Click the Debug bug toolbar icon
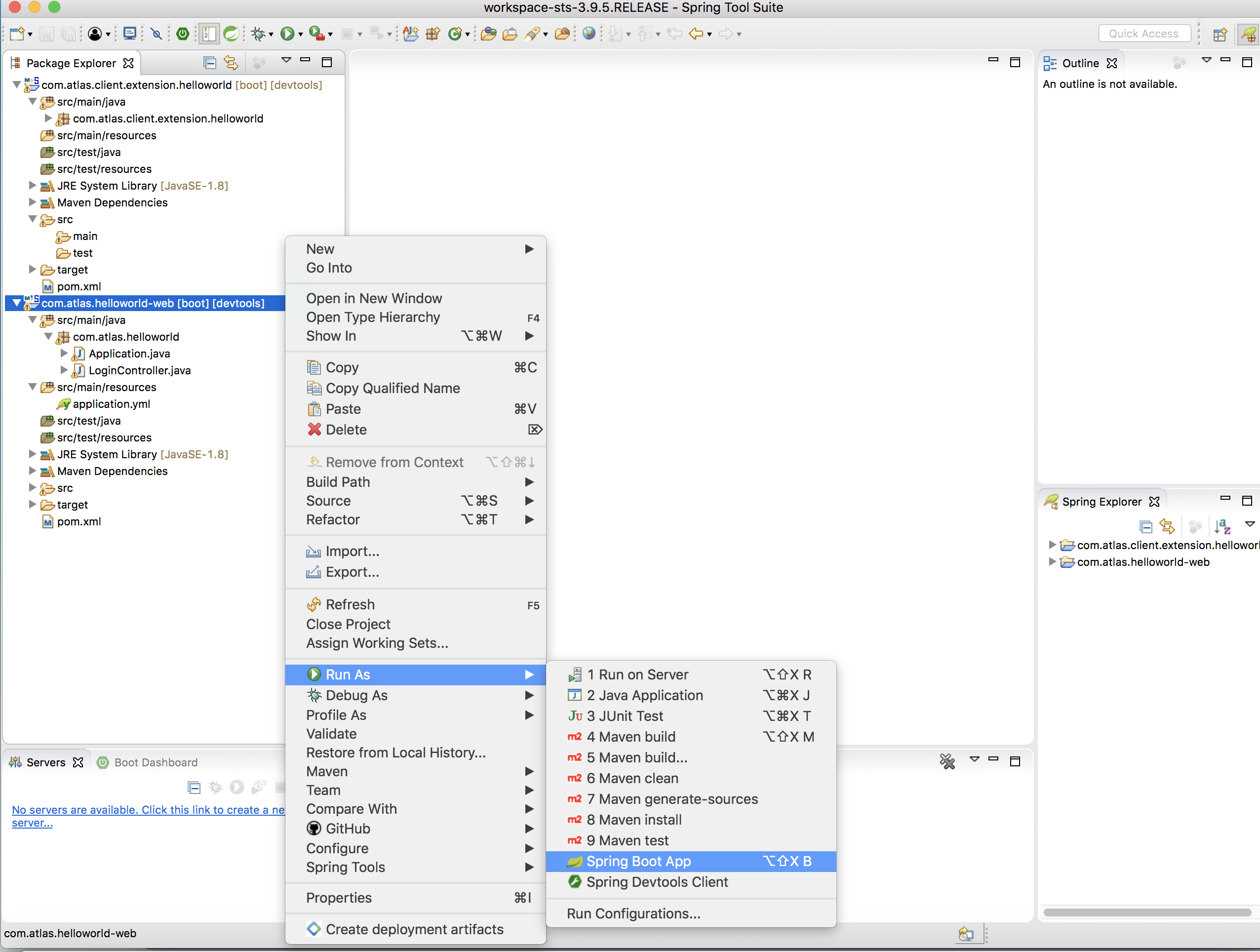Image resolution: width=1260 pixels, height=952 pixels. [259, 34]
